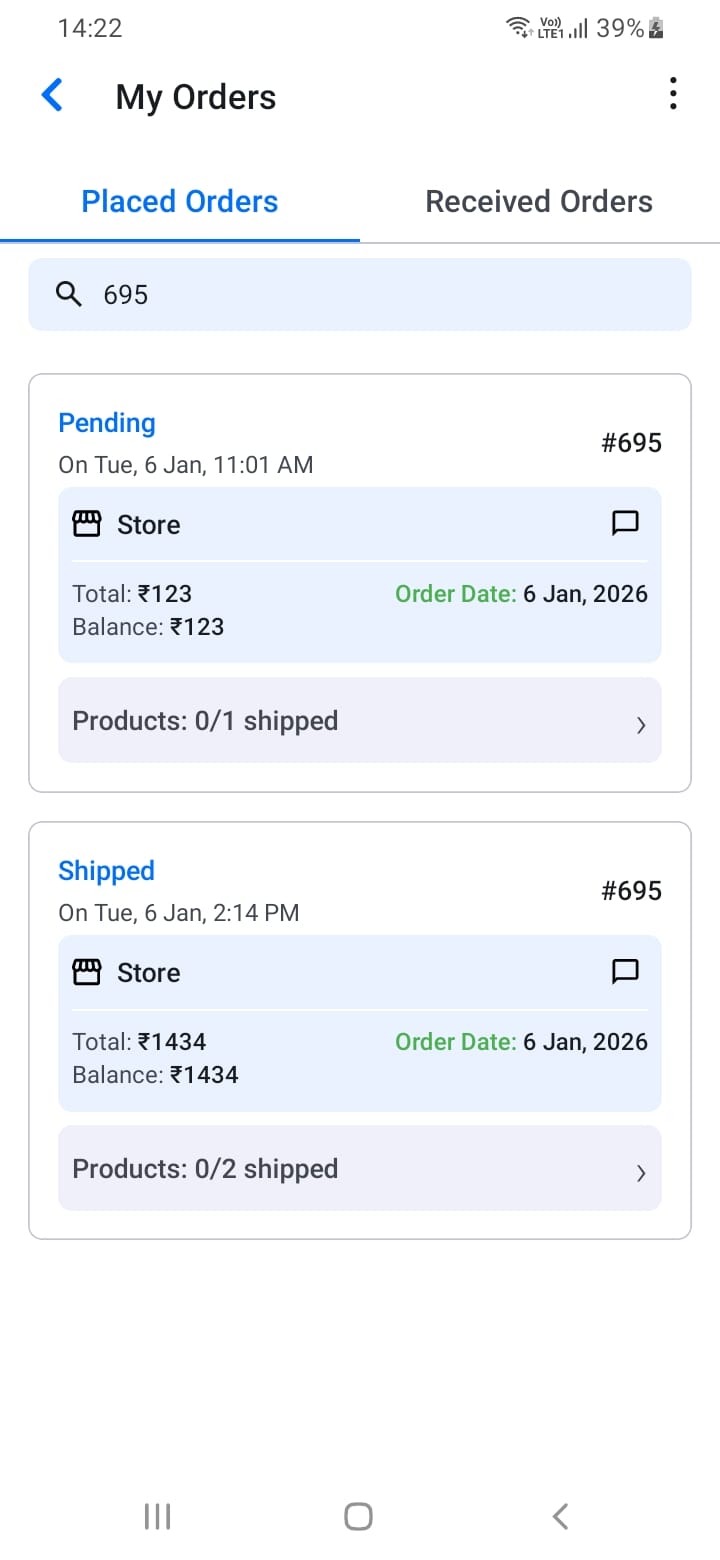Open chat for the Pending order
This screenshot has width=720, height=1560.
pos(625,523)
